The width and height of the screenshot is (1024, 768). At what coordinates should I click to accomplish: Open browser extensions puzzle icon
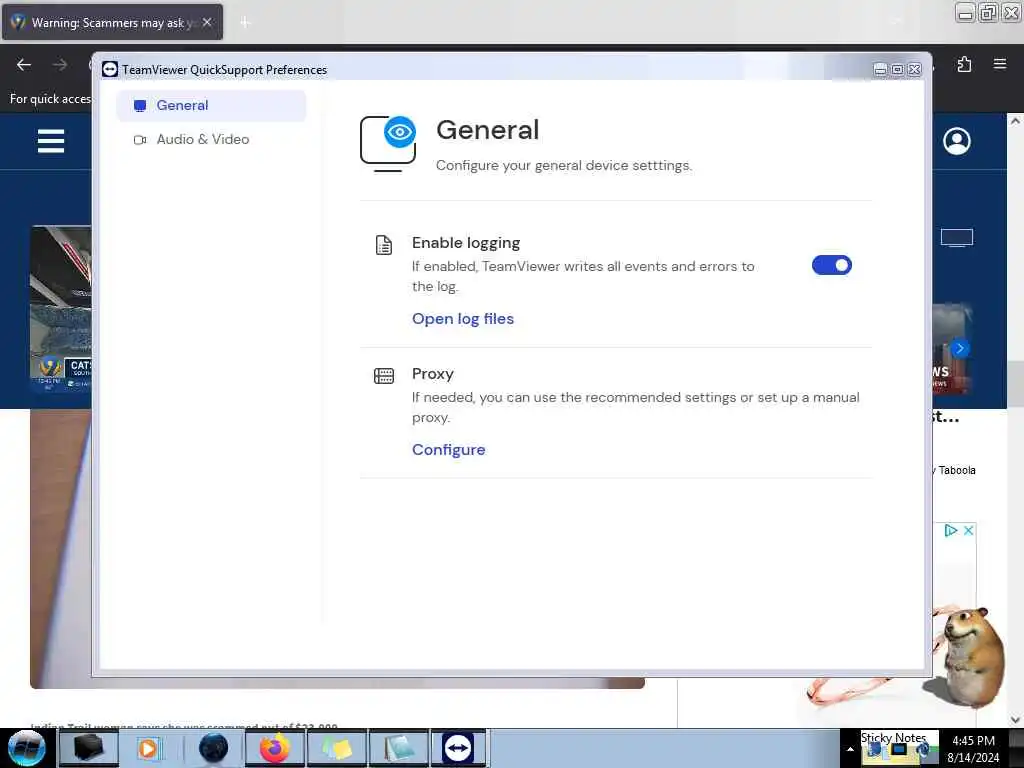click(964, 64)
